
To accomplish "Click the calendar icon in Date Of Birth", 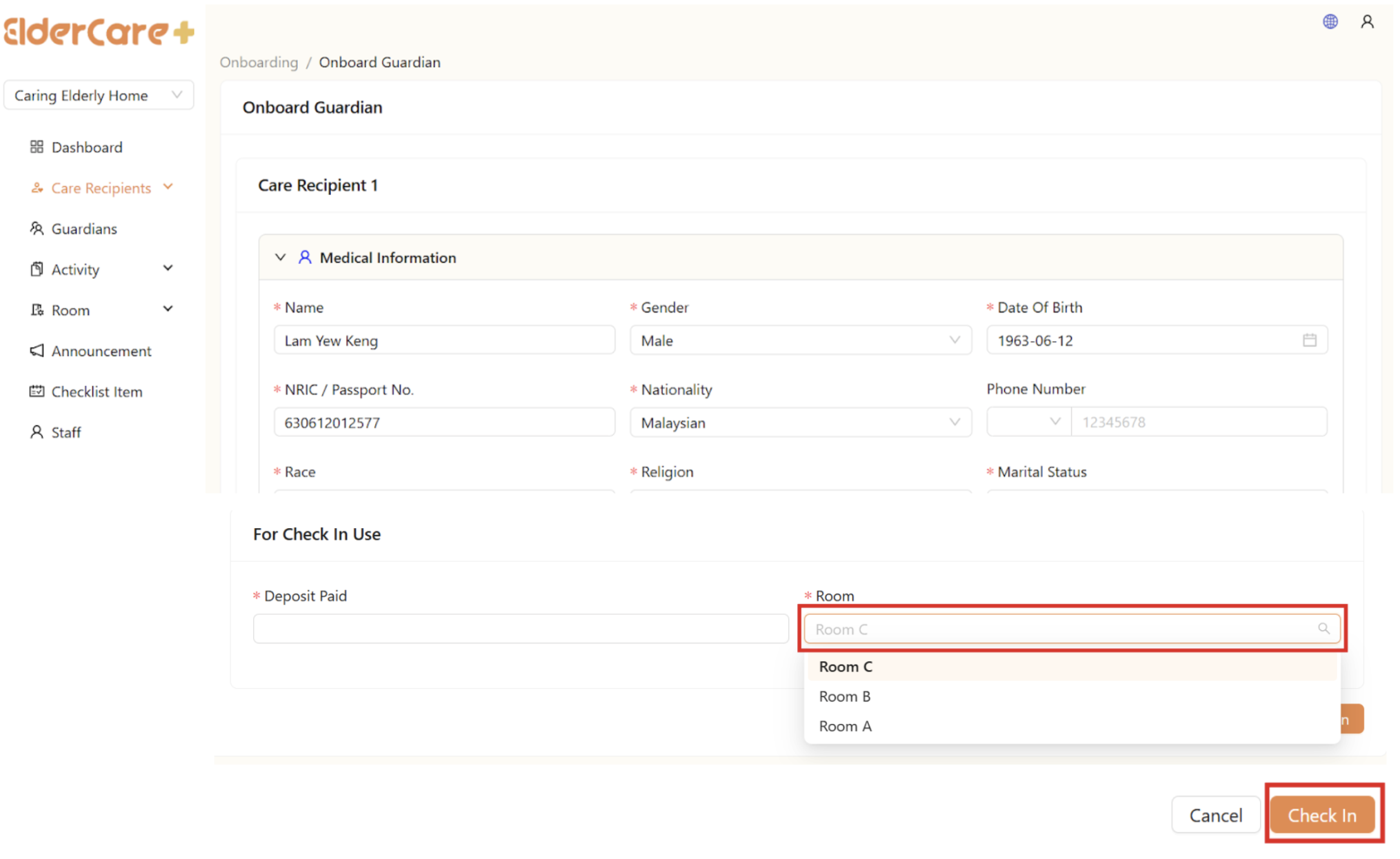I will click(x=1309, y=340).
